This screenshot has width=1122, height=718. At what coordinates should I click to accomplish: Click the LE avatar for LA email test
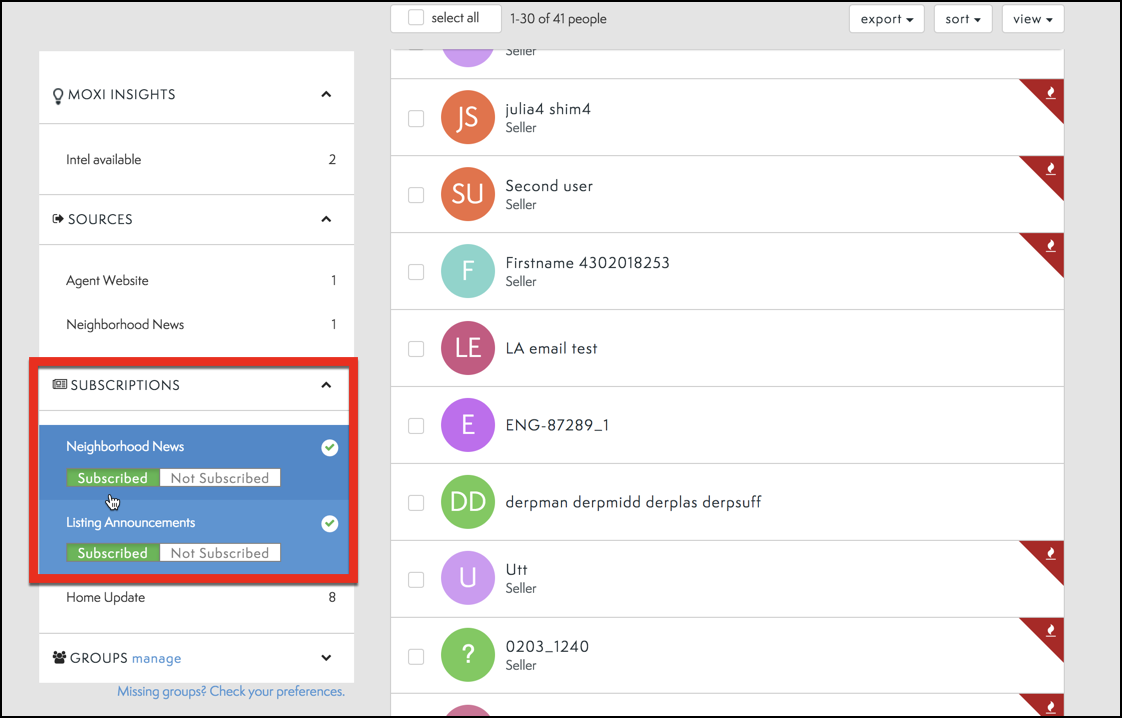(467, 348)
